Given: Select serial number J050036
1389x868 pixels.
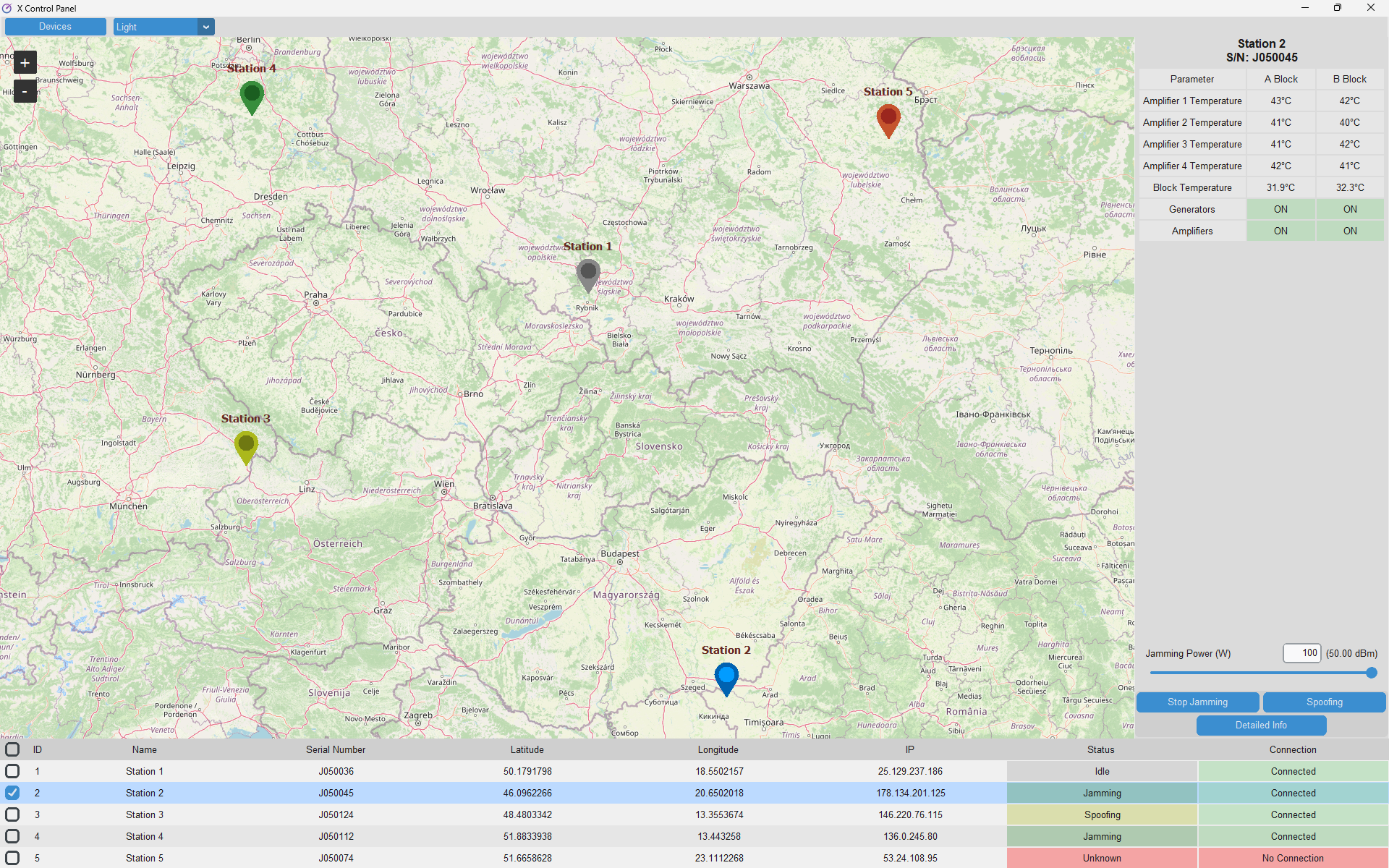Looking at the screenshot, I should pyautogui.click(x=336, y=771).
